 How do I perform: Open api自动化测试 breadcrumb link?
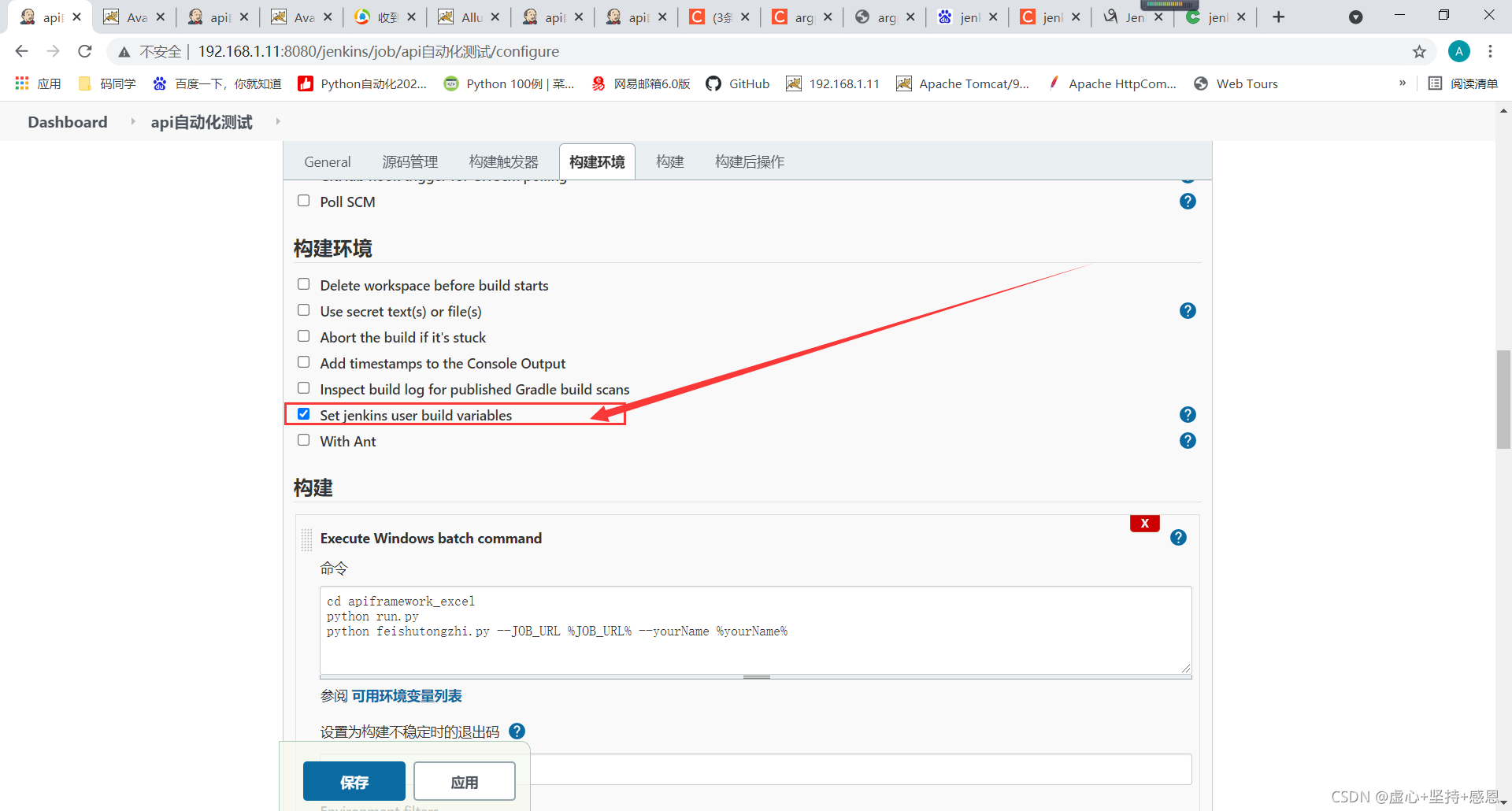tap(202, 122)
